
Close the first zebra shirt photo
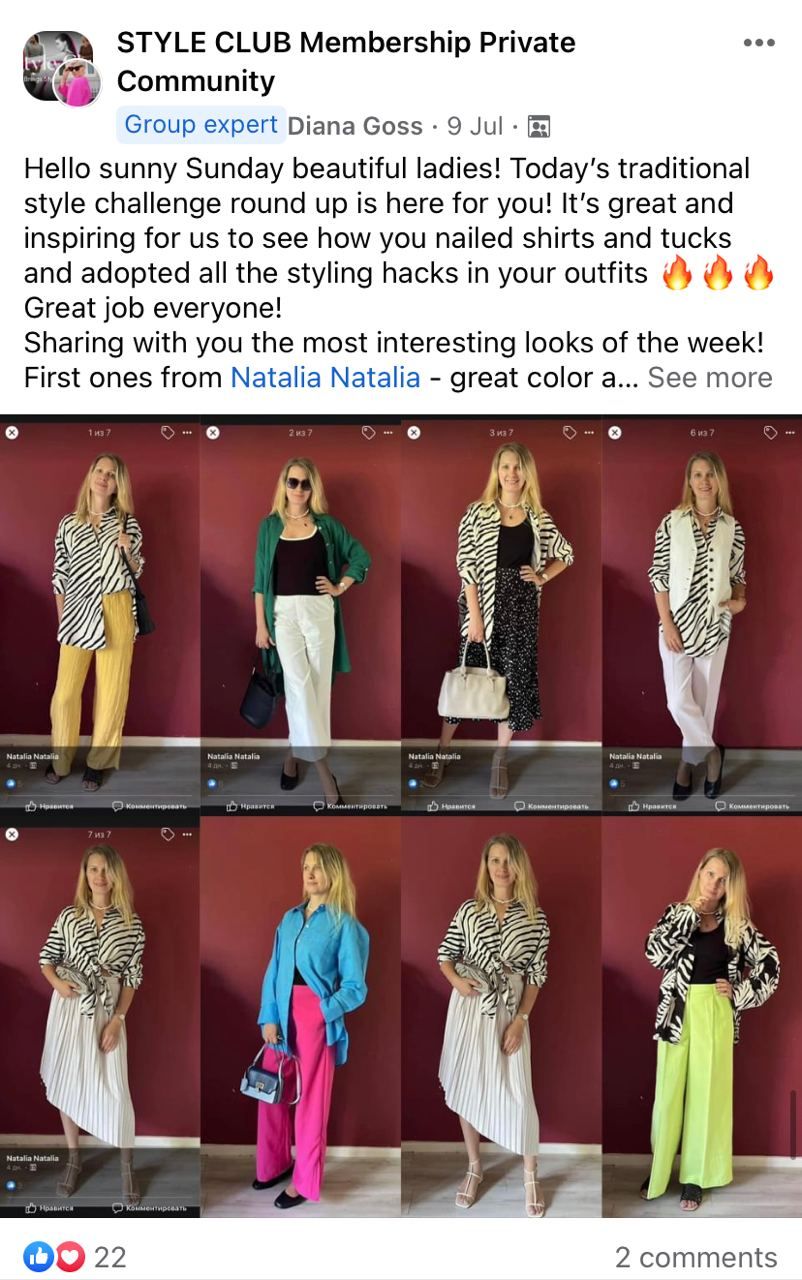point(12,433)
